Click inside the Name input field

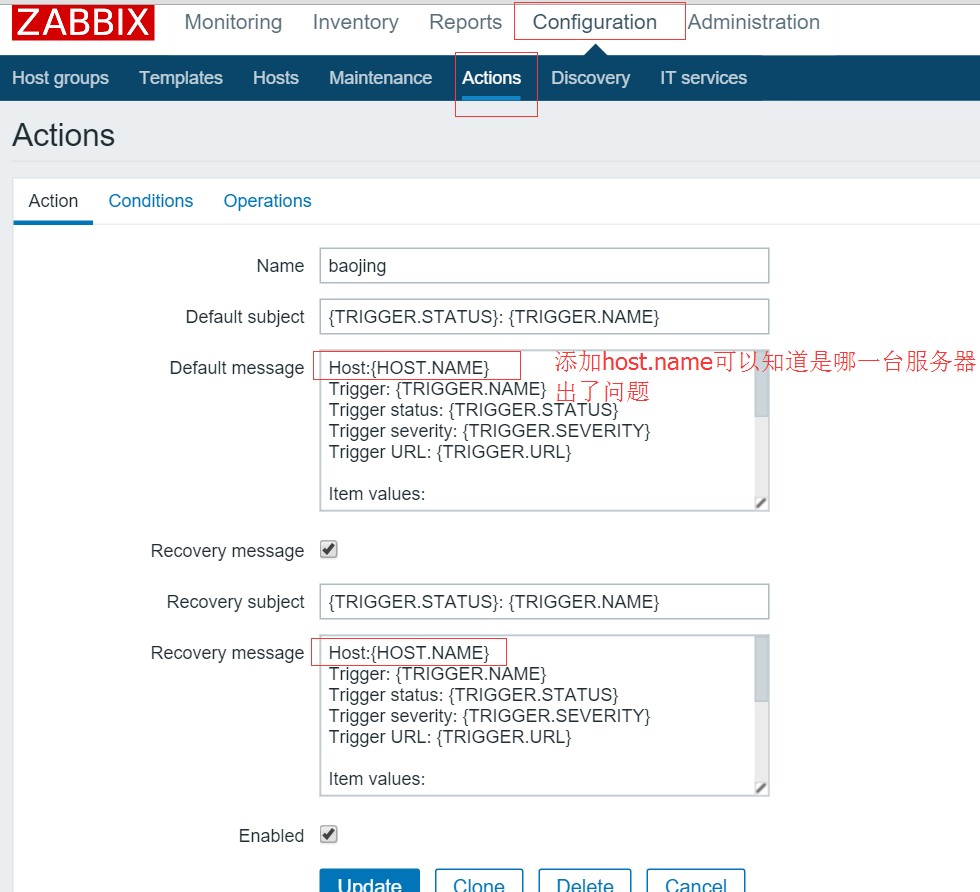pyautogui.click(x=543, y=265)
